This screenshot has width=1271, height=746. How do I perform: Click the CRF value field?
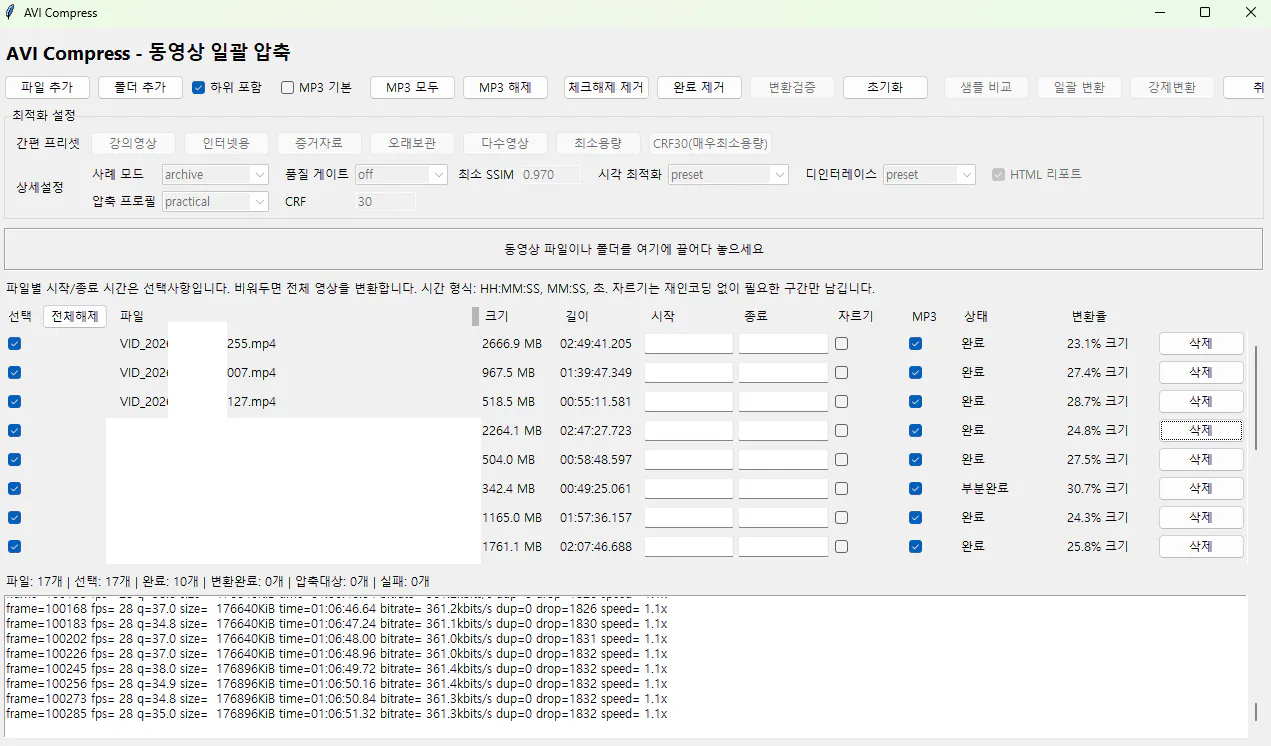[385, 201]
